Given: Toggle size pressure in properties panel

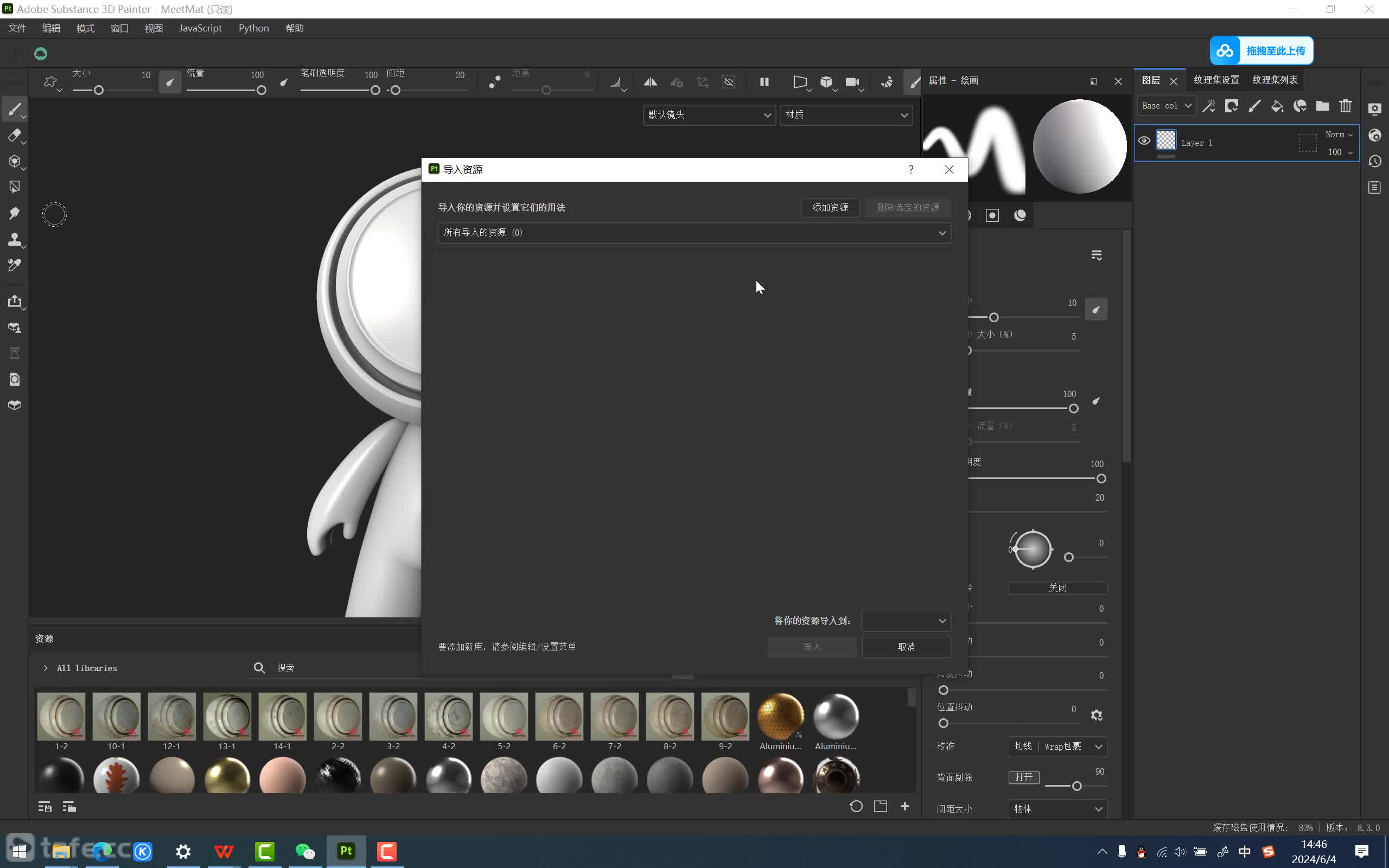Looking at the screenshot, I should tap(1096, 309).
